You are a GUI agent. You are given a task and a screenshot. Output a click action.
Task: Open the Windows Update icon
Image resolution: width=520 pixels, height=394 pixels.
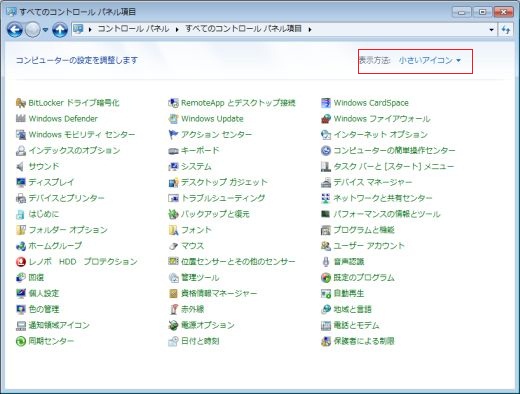click(x=173, y=119)
